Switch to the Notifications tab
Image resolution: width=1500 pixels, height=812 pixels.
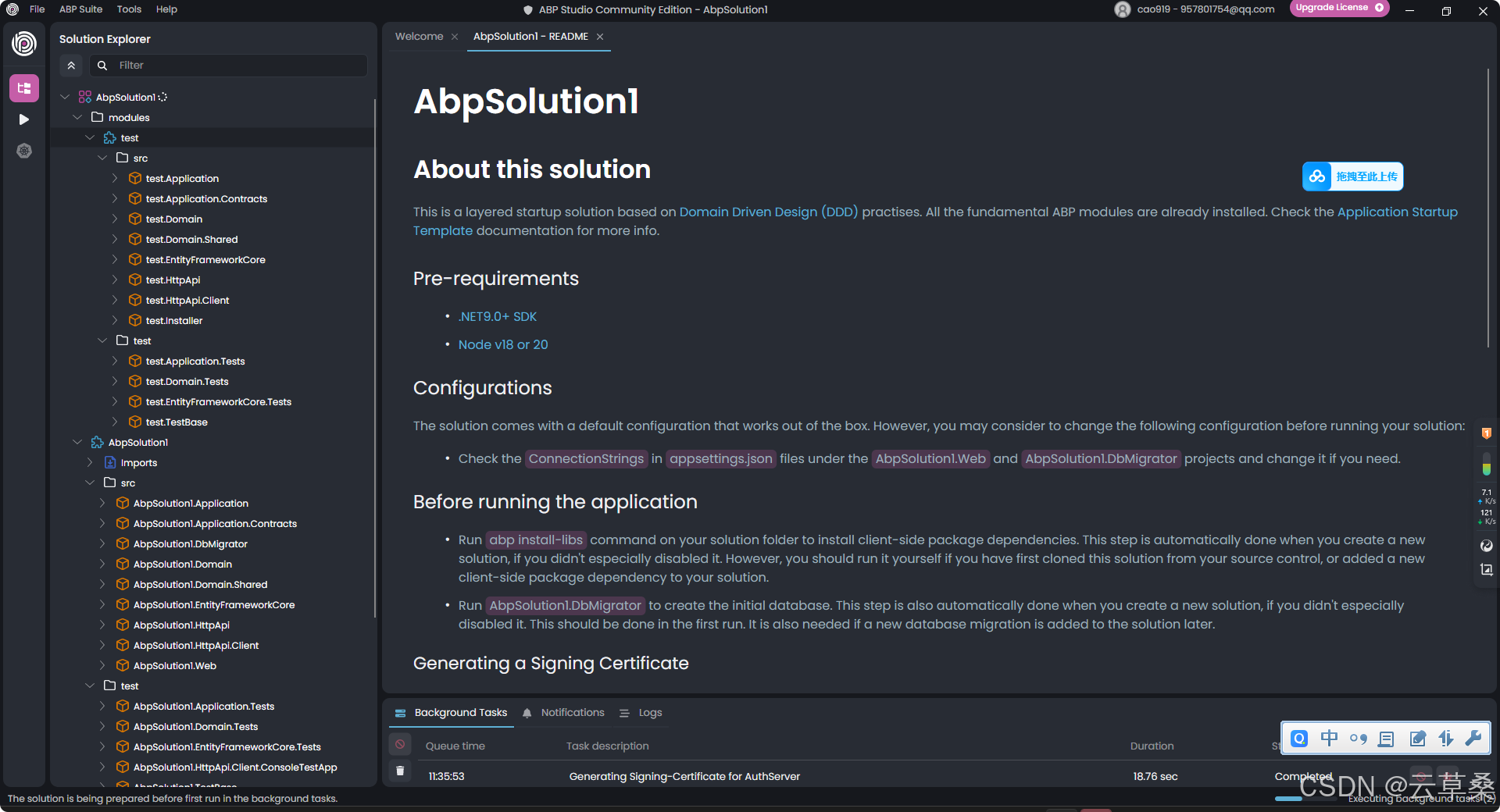pyautogui.click(x=573, y=713)
